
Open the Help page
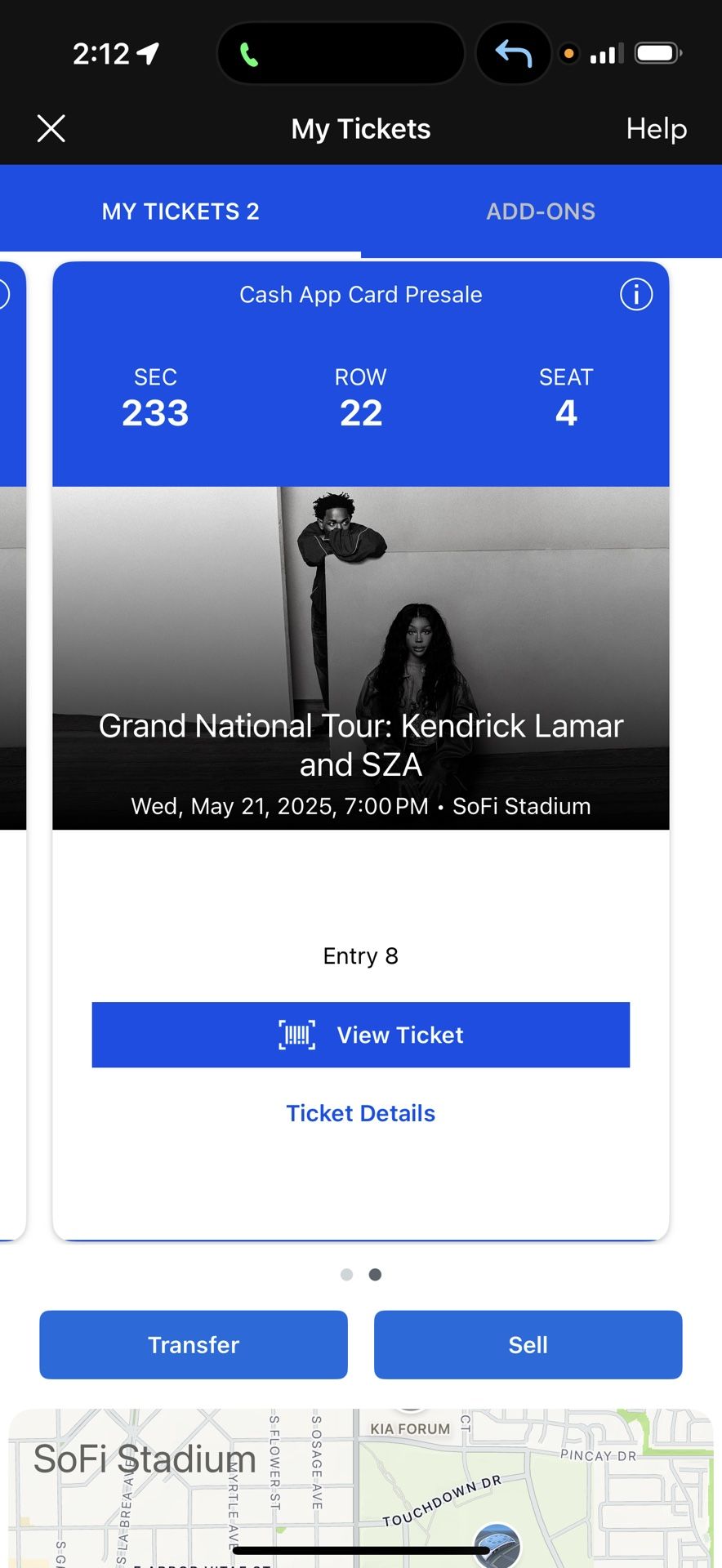(656, 128)
